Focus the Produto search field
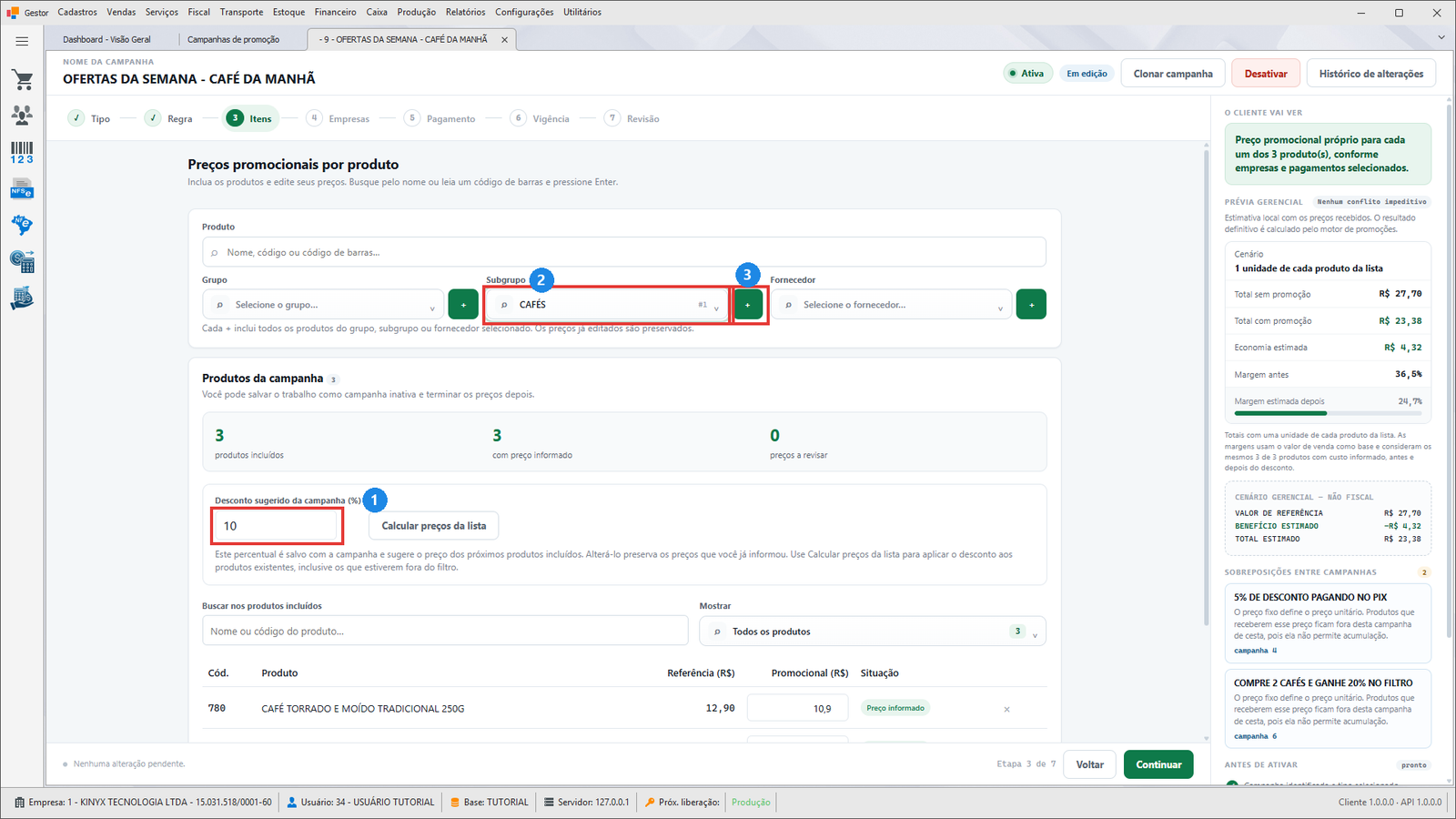This screenshot has height=819, width=1456. tap(624, 252)
